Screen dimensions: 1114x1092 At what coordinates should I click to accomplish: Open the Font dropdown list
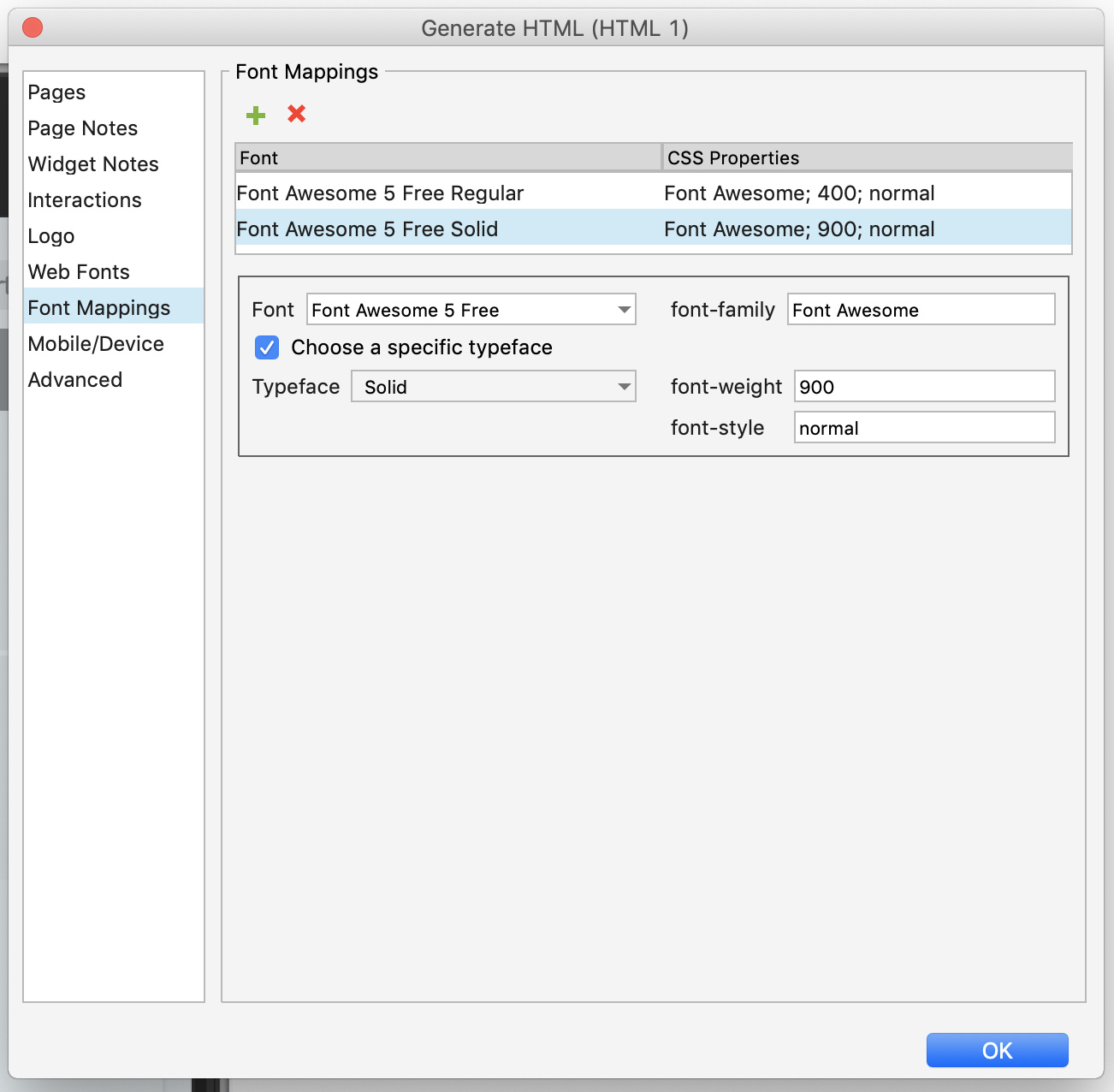(x=471, y=310)
